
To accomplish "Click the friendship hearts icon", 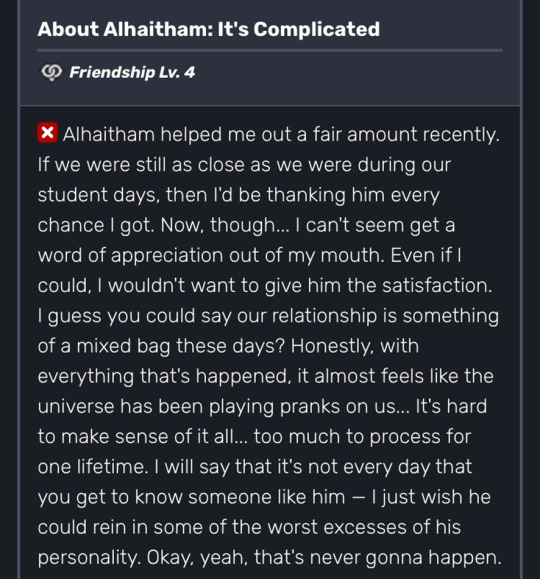I will tap(52, 72).
